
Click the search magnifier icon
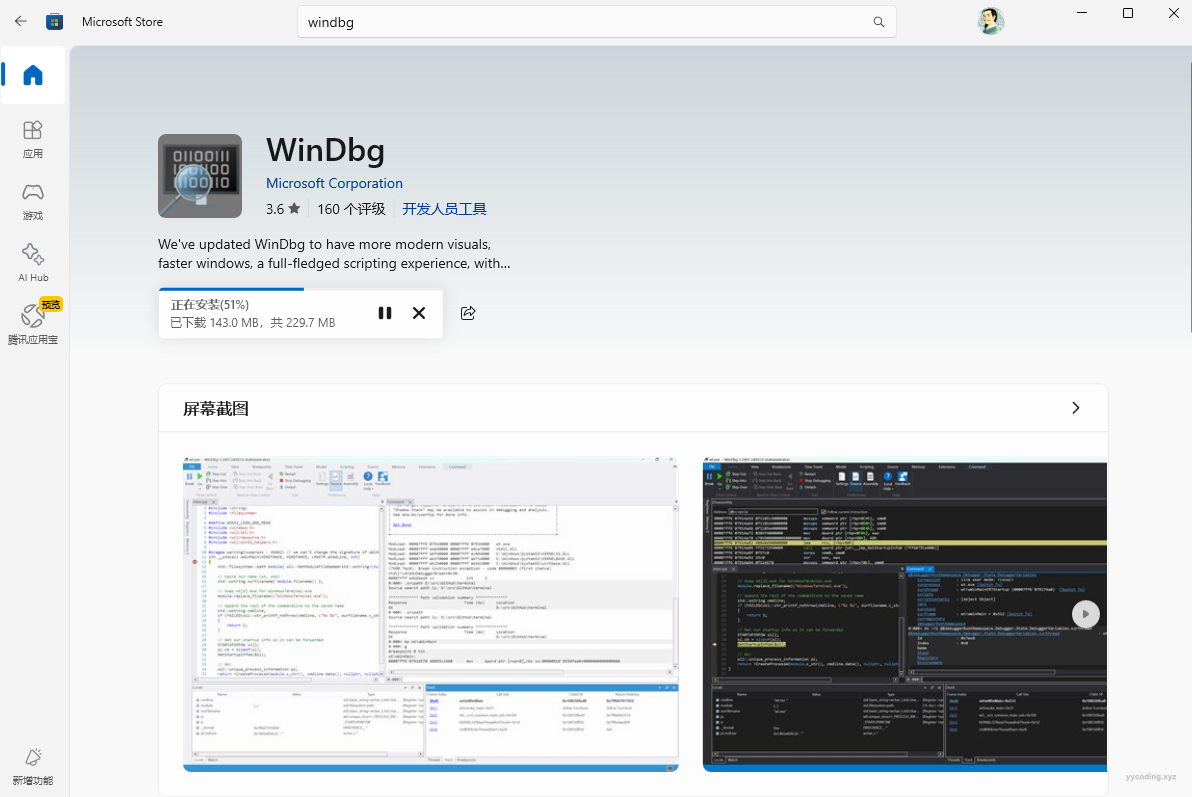pyautogui.click(x=878, y=22)
